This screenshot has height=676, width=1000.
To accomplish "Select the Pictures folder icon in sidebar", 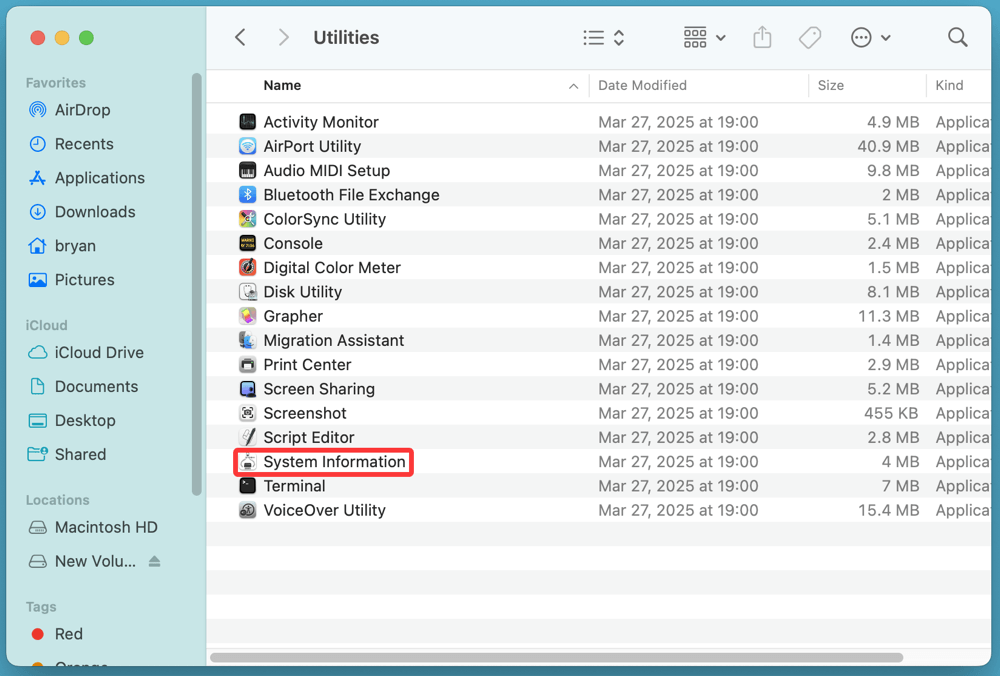I will click(x=38, y=280).
